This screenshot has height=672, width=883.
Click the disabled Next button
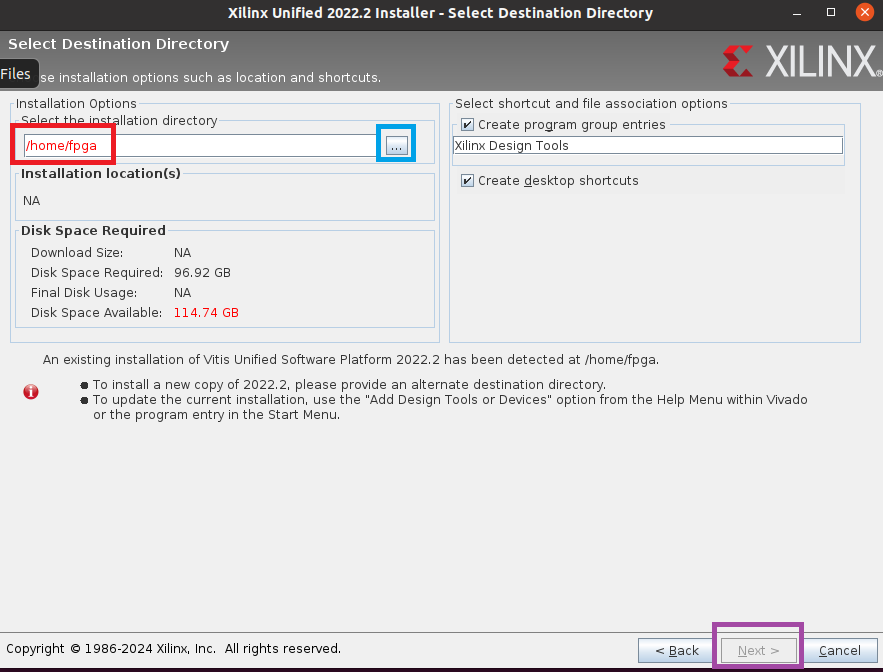[x=758, y=651]
